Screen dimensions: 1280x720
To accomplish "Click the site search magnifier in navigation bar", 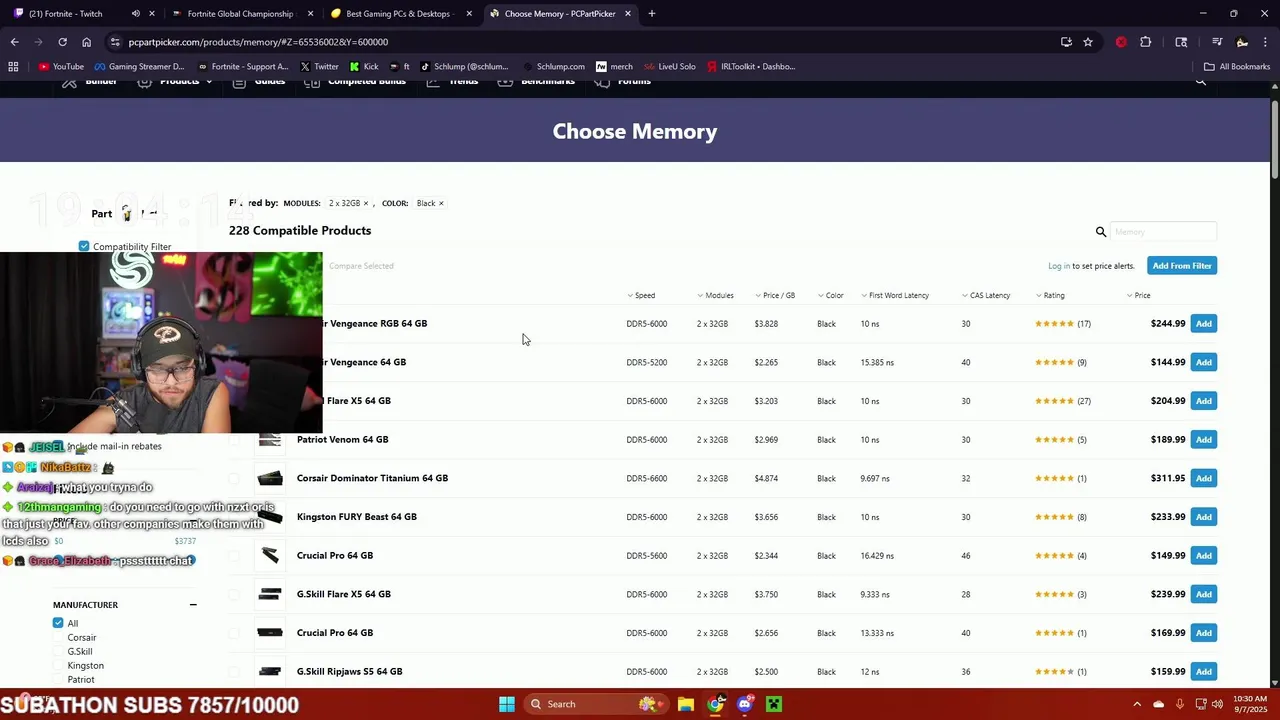I will 1201,82.
